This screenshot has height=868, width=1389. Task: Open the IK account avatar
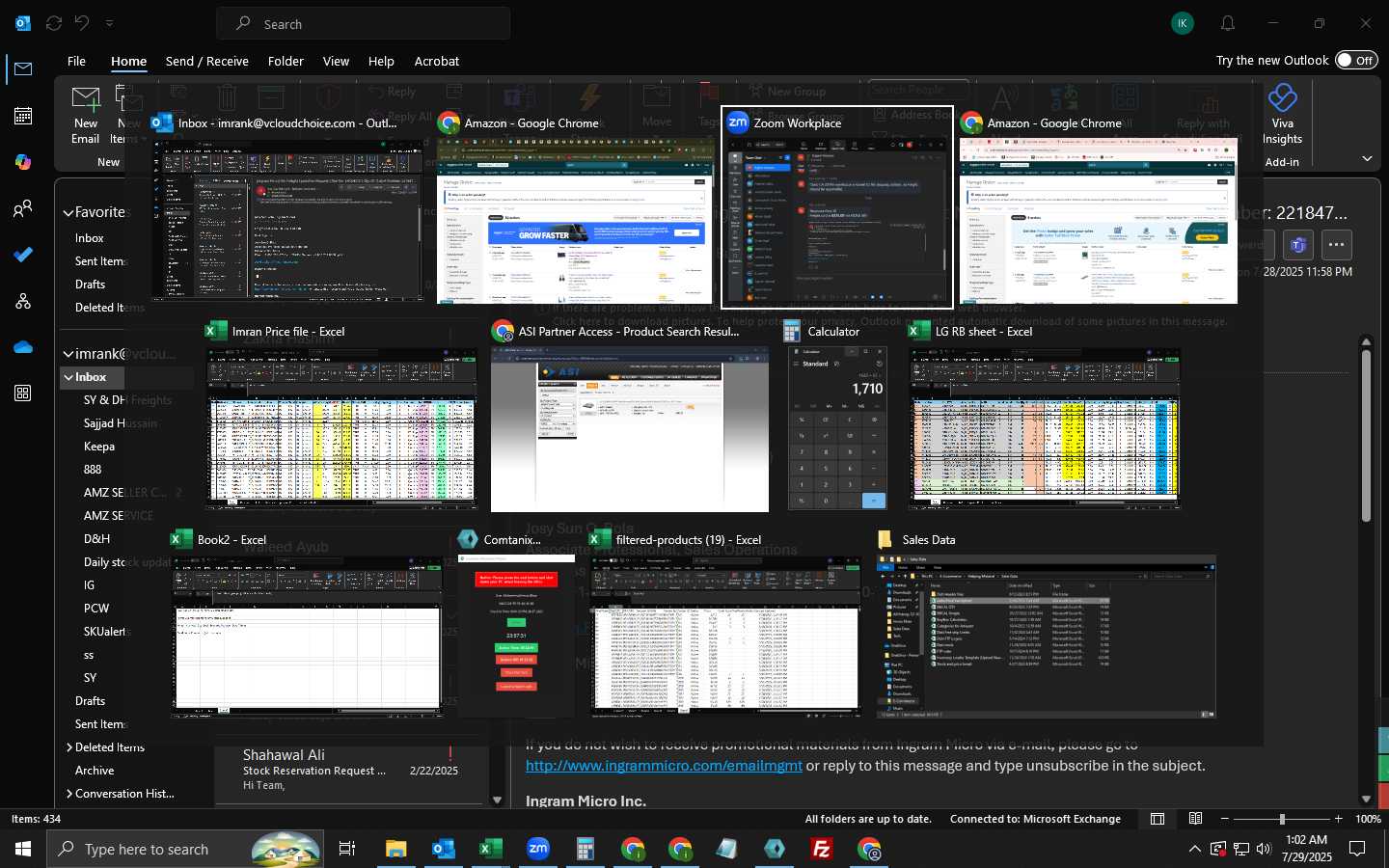click(x=1183, y=23)
